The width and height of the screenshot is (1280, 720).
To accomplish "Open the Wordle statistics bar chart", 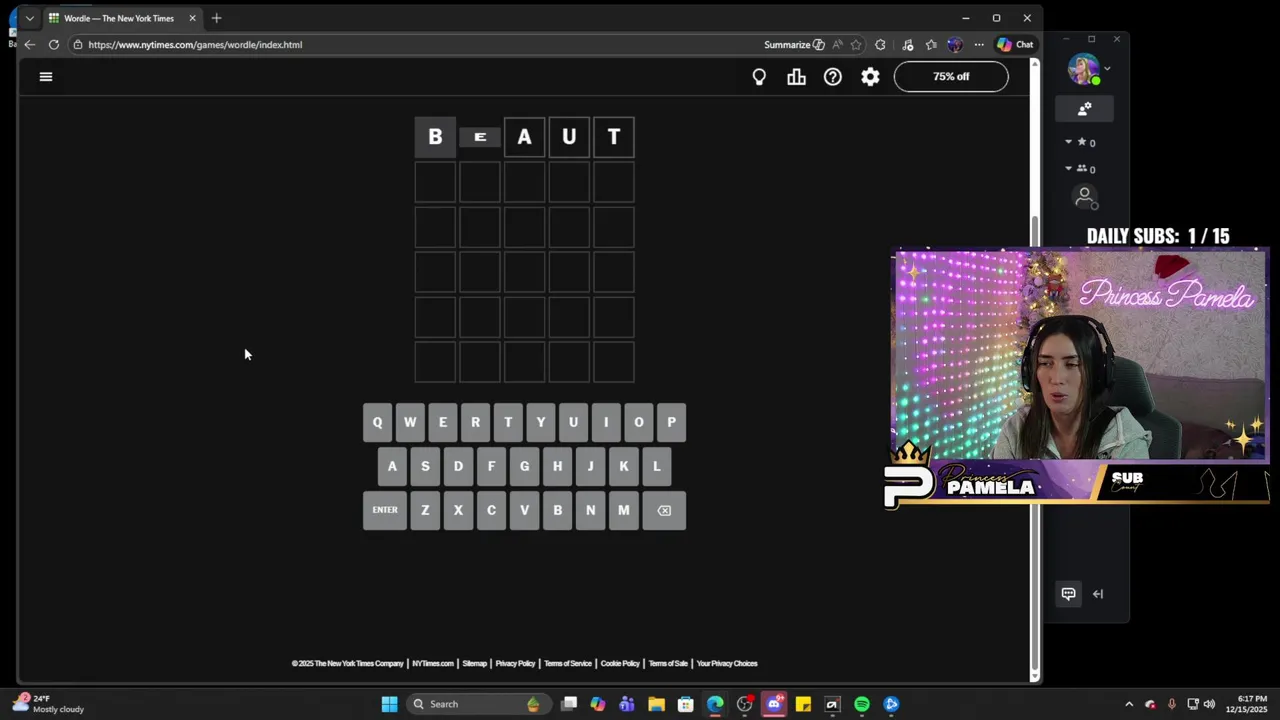I will (796, 77).
